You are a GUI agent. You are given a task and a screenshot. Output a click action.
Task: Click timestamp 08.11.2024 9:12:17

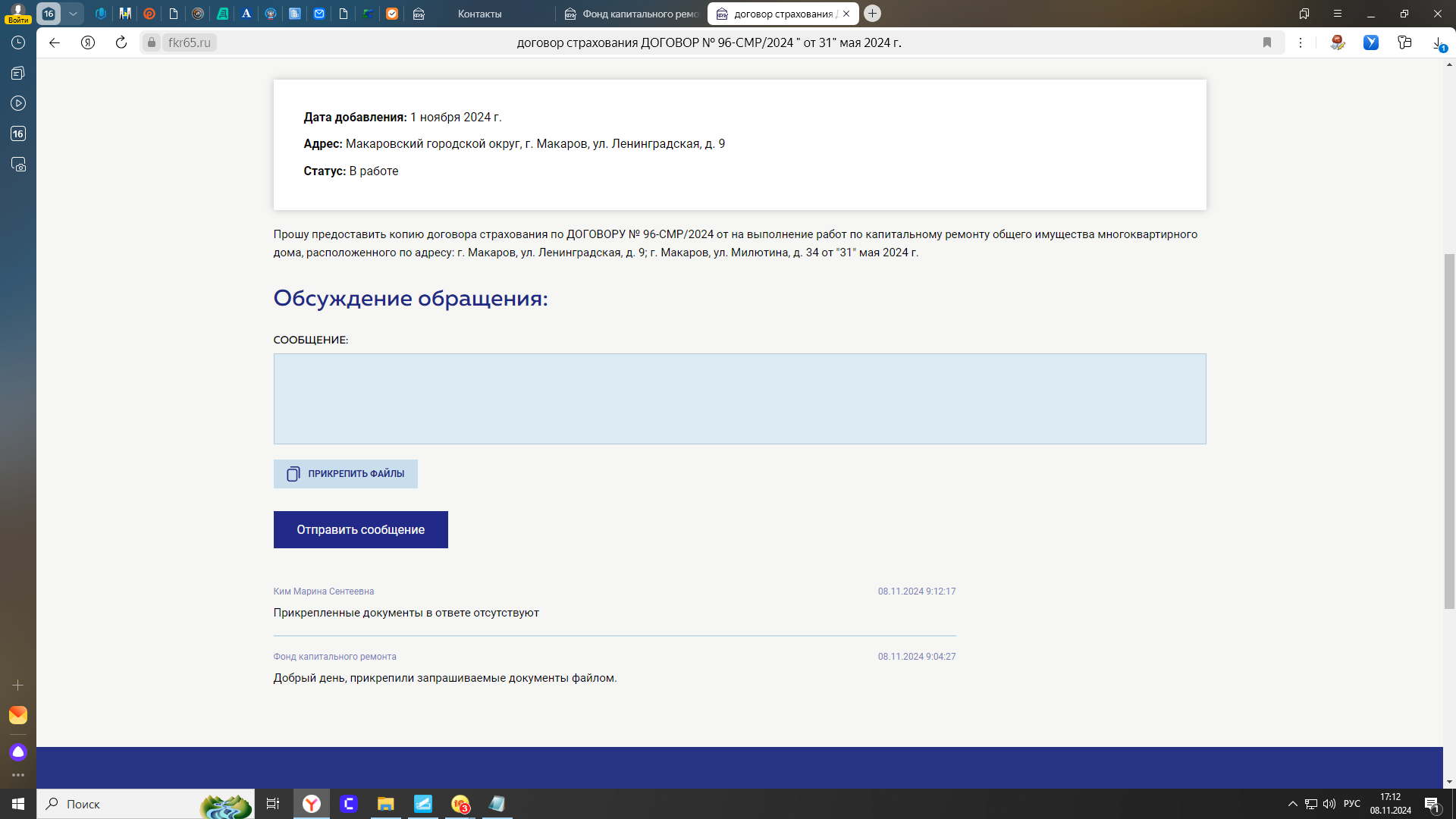pyautogui.click(x=917, y=591)
